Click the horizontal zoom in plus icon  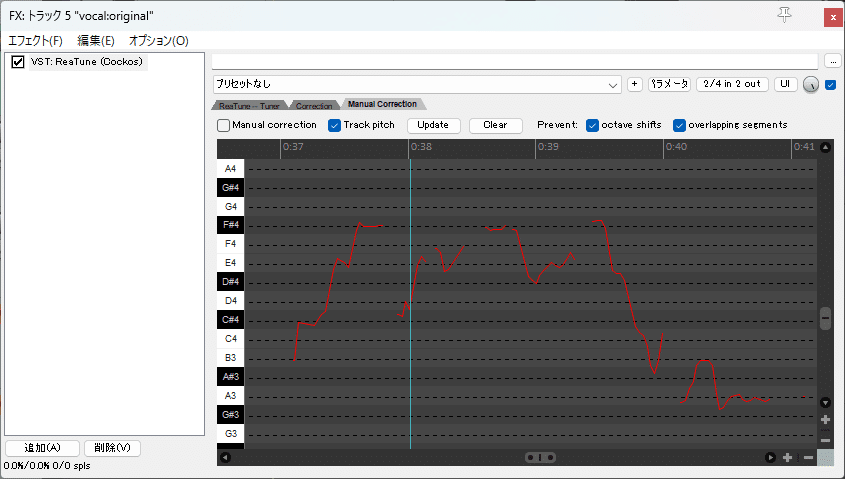click(787, 457)
